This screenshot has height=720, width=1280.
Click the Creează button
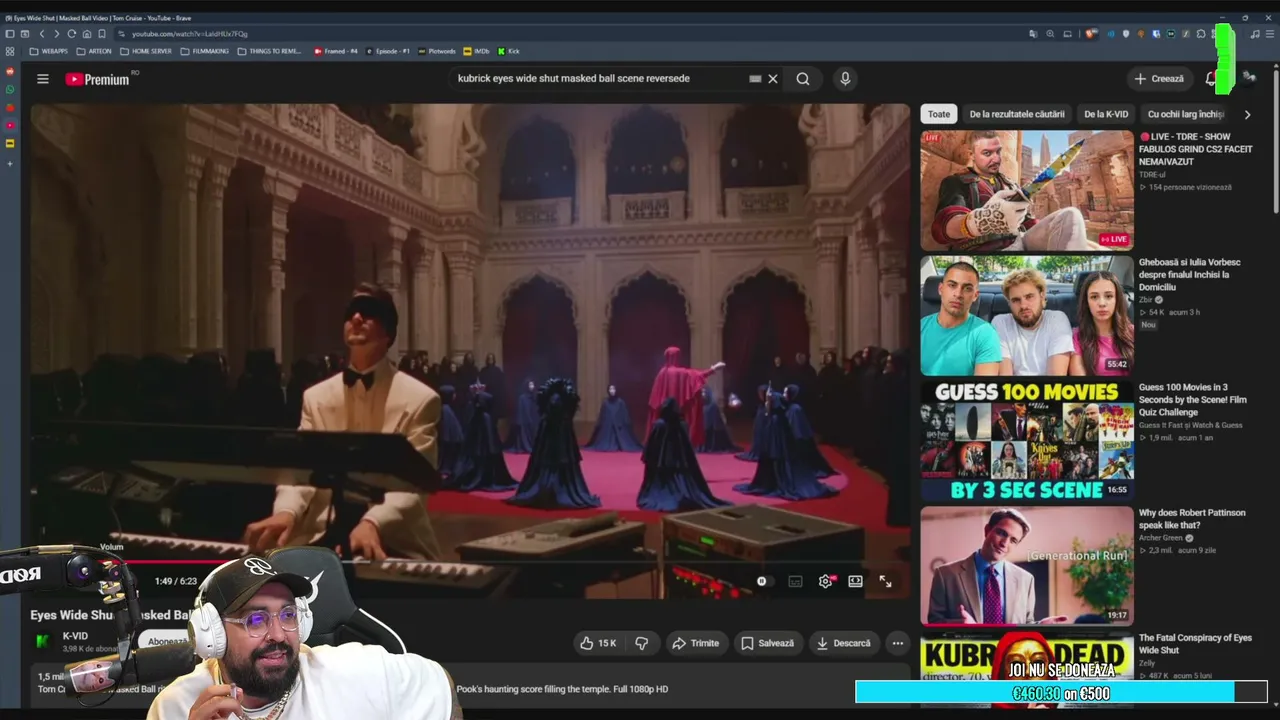1159,79
